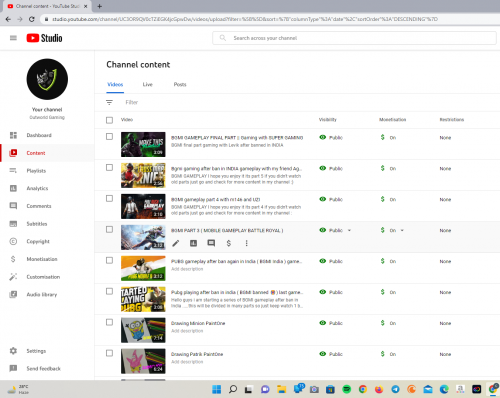
Task: Click the search field across your channel
Action: click(x=354, y=38)
